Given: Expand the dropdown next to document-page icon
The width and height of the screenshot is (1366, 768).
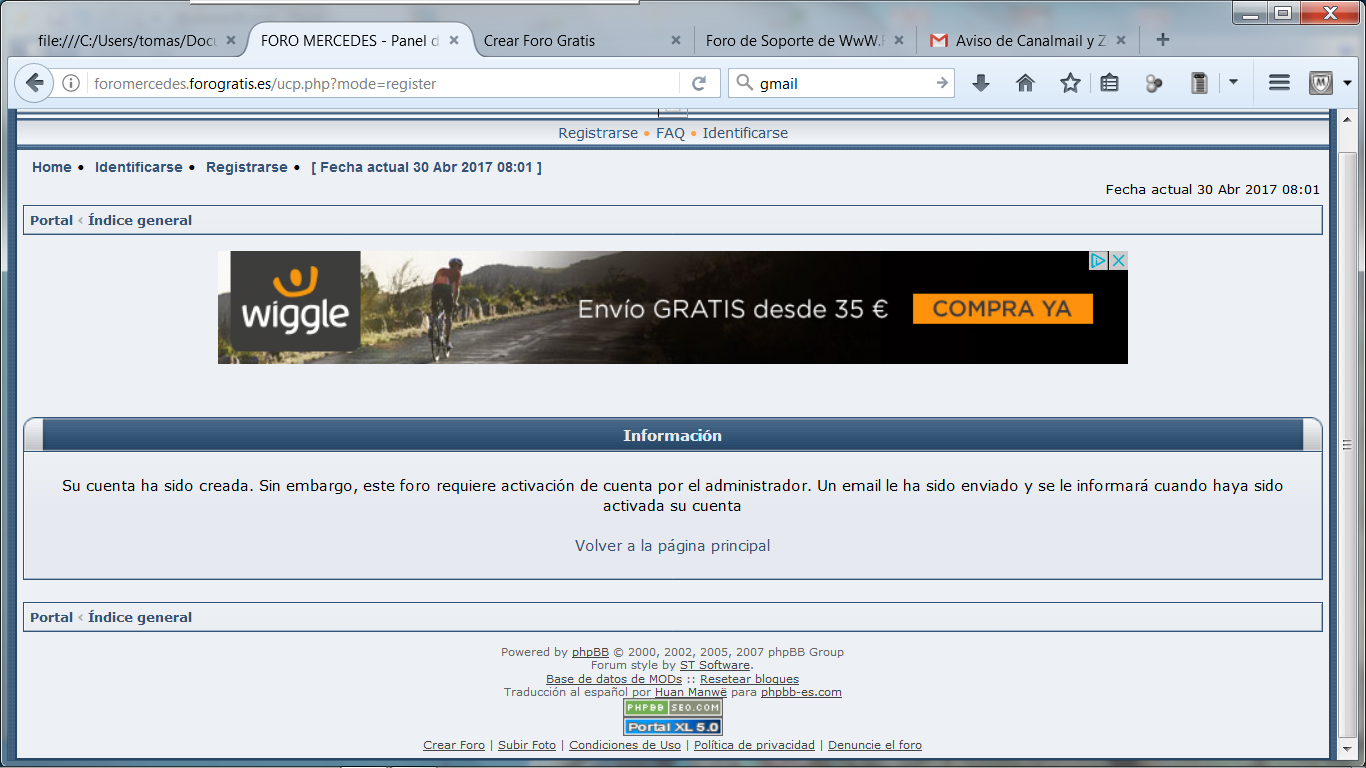Looking at the screenshot, I should point(1233,84).
